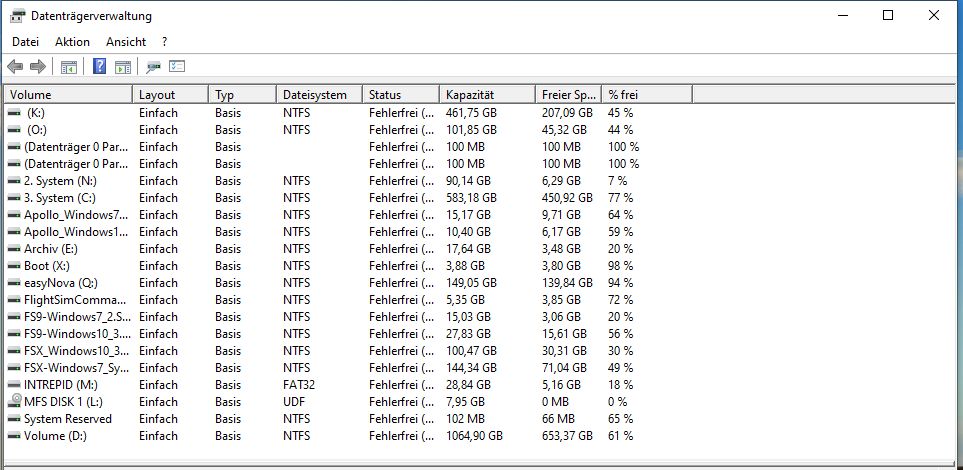Sort the list by the Volume column header
Image resolution: width=963 pixels, height=470 pixels.
click(x=68, y=95)
